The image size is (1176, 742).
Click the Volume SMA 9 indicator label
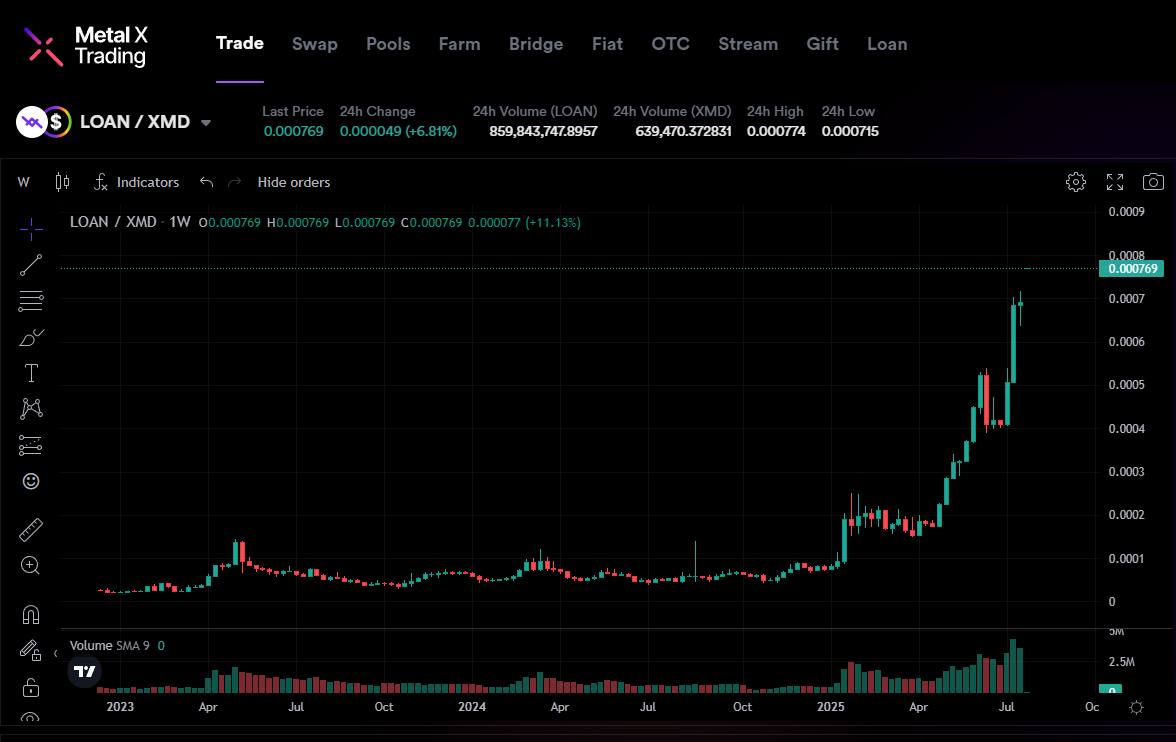[x=110, y=645]
